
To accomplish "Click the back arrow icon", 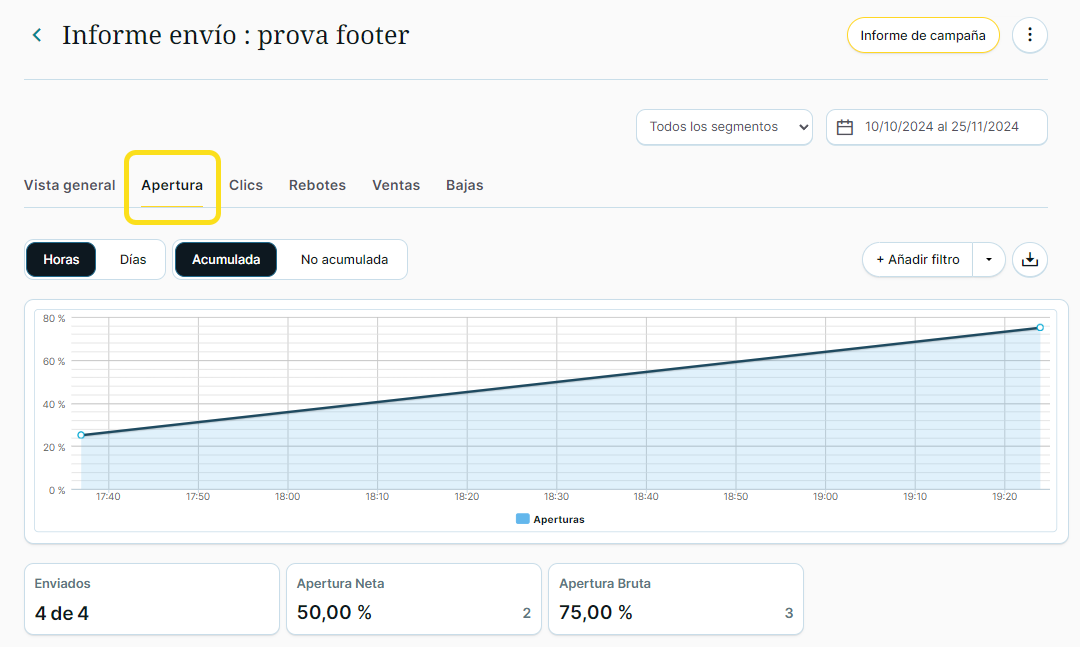I will [37, 35].
